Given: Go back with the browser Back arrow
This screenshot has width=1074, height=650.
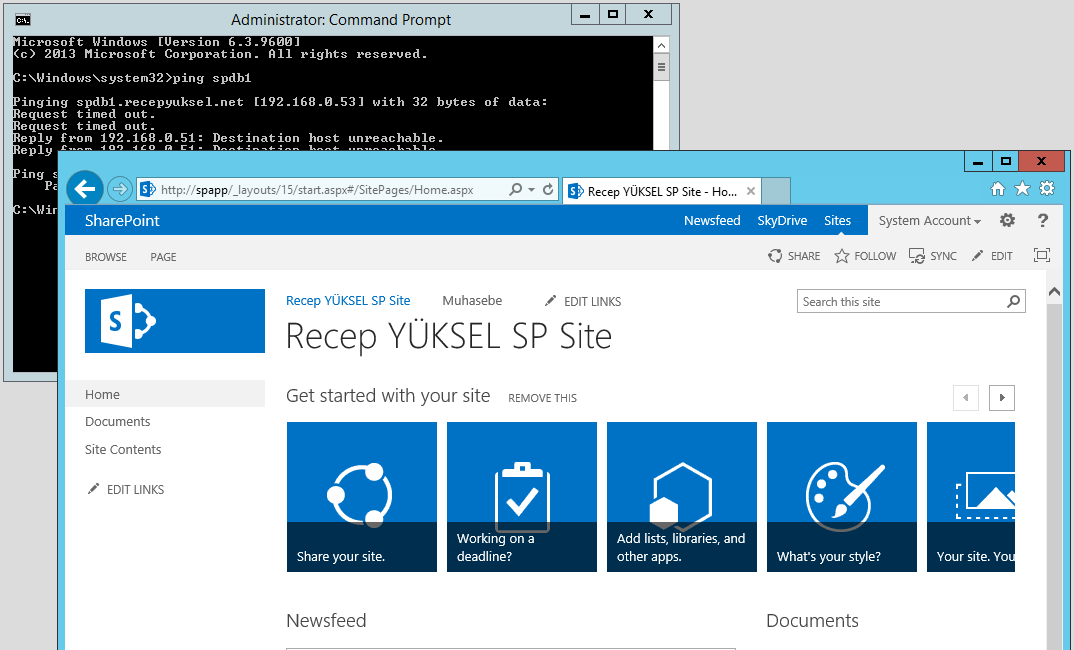Looking at the screenshot, I should click(x=85, y=188).
